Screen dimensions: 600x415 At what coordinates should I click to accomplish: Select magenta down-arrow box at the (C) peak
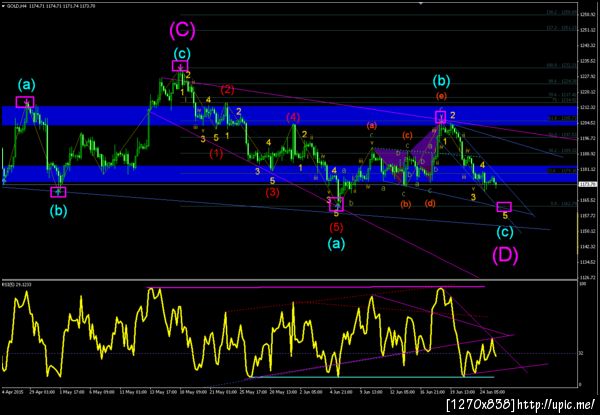tap(180, 66)
